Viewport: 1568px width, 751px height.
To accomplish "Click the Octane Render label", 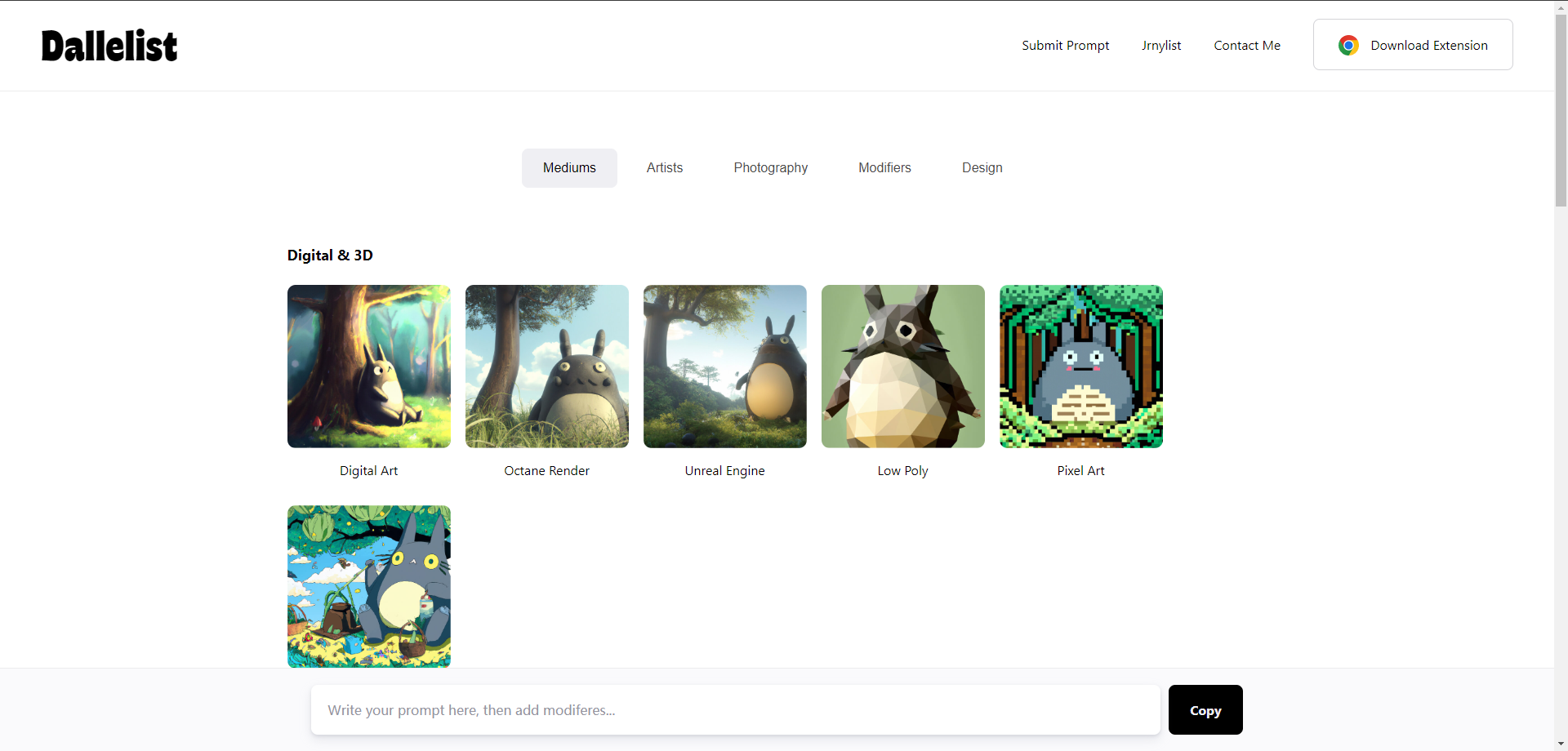I will 547,471.
